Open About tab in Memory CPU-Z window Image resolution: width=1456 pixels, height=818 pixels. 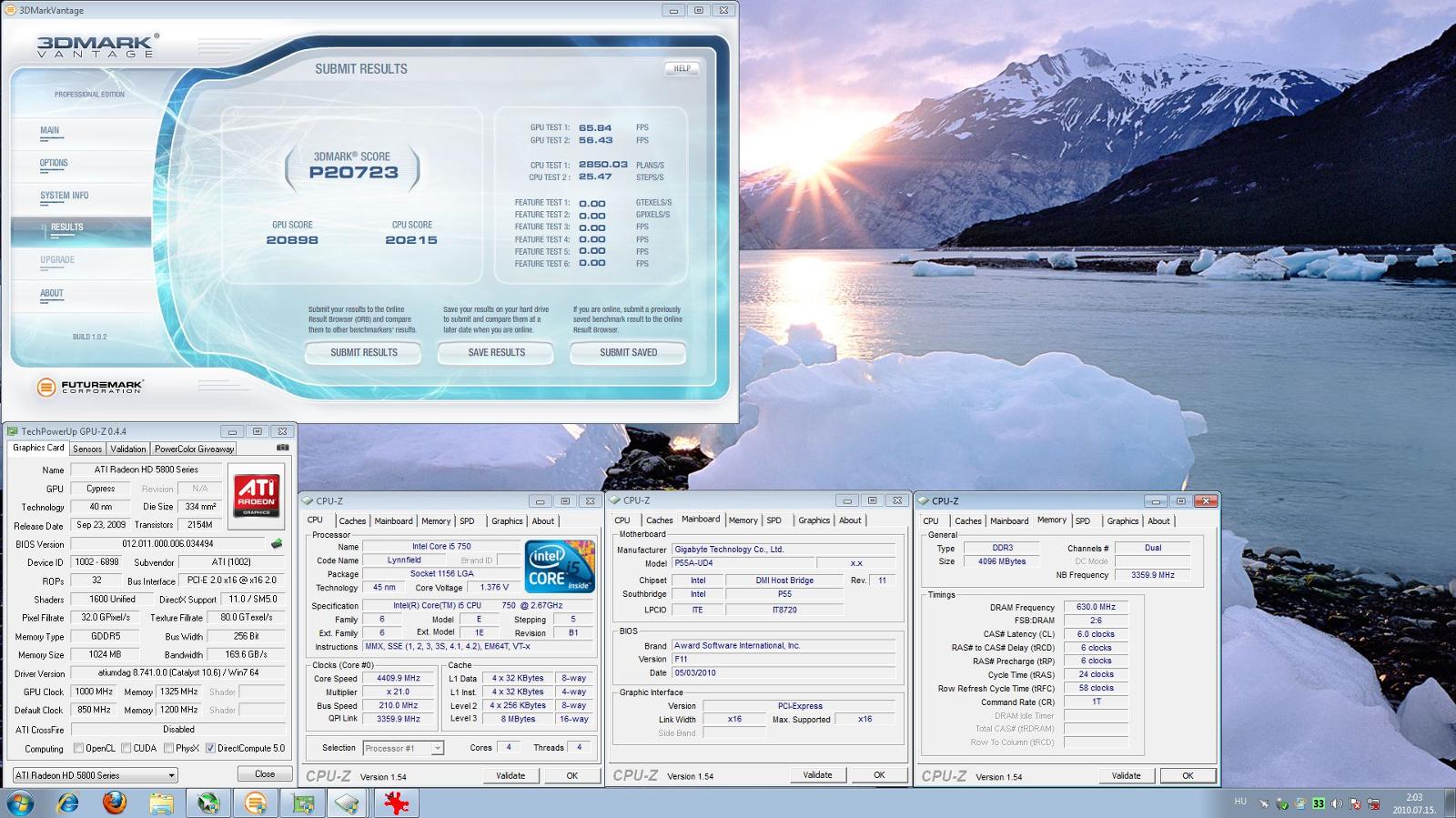click(1158, 521)
